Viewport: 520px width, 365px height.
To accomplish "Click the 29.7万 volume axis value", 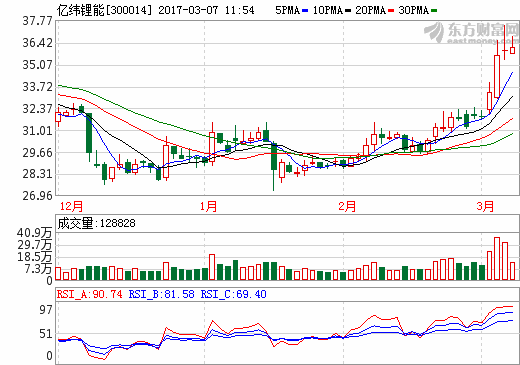I will [35, 245].
